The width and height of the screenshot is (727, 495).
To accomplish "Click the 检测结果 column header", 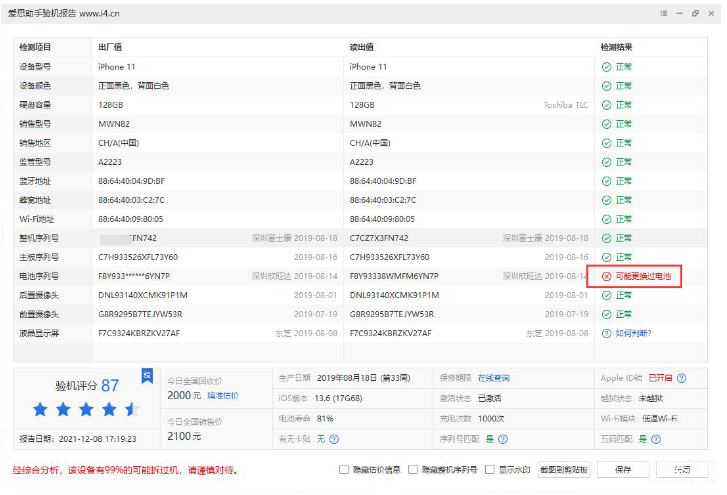I will (616, 47).
